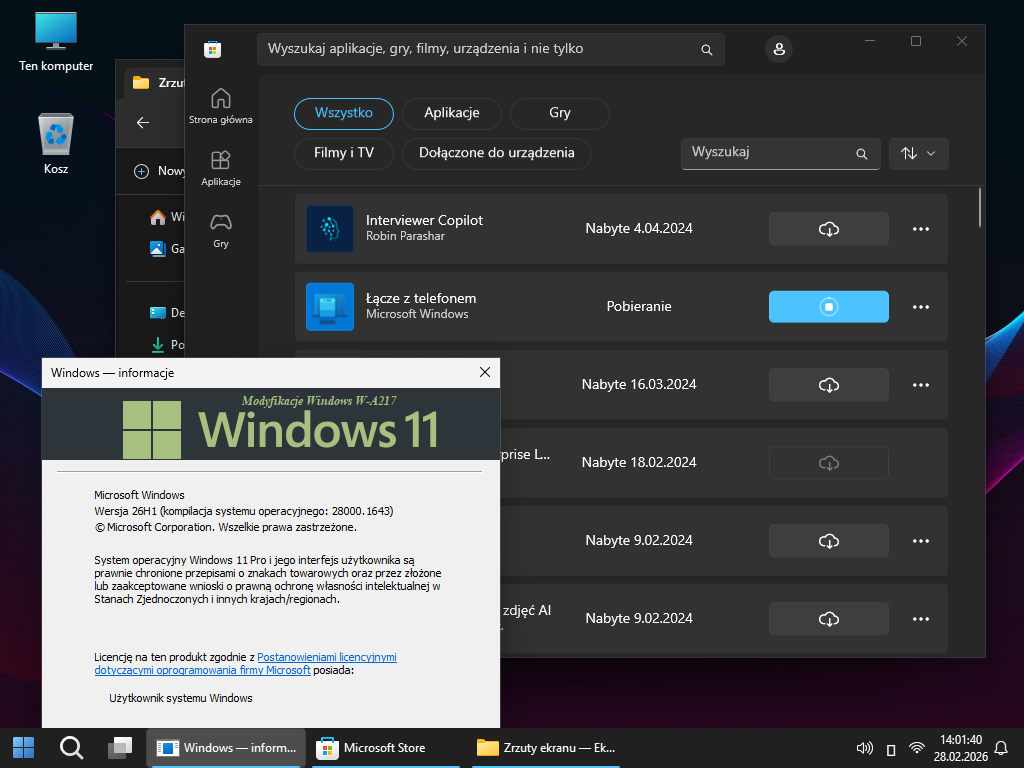1024x768 pixels.
Task: Filter by Filmy i TV
Action: [x=343, y=153]
